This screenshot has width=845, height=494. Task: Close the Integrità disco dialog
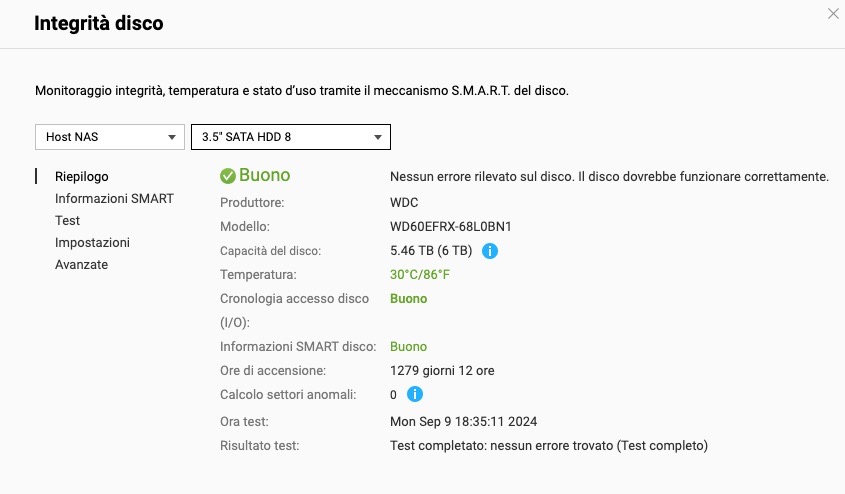pyautogui.click(x=834, y=13)
